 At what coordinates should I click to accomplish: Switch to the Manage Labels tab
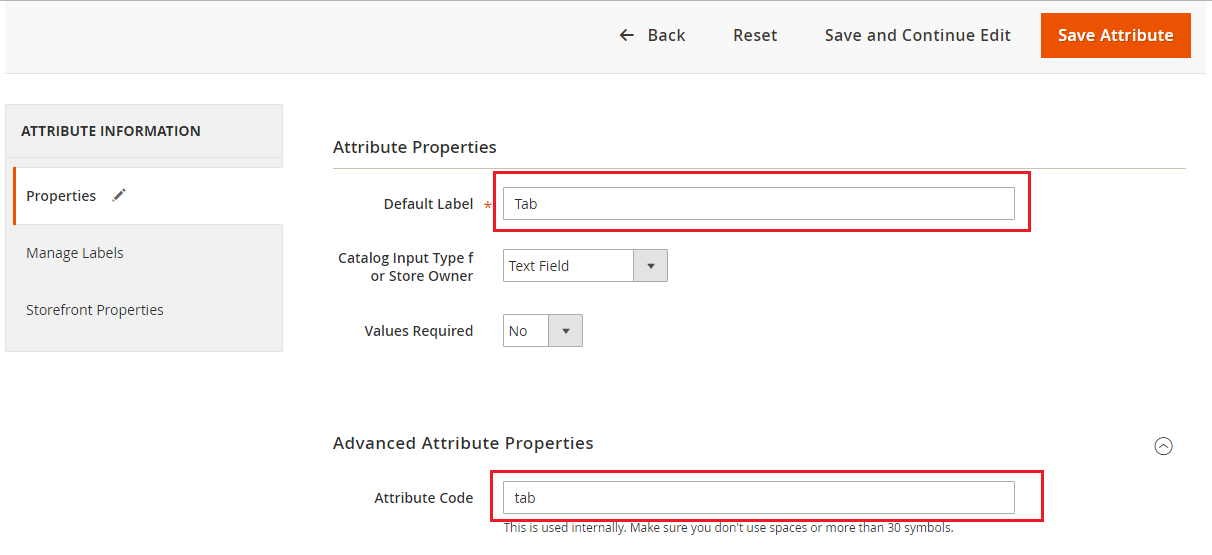75,253
